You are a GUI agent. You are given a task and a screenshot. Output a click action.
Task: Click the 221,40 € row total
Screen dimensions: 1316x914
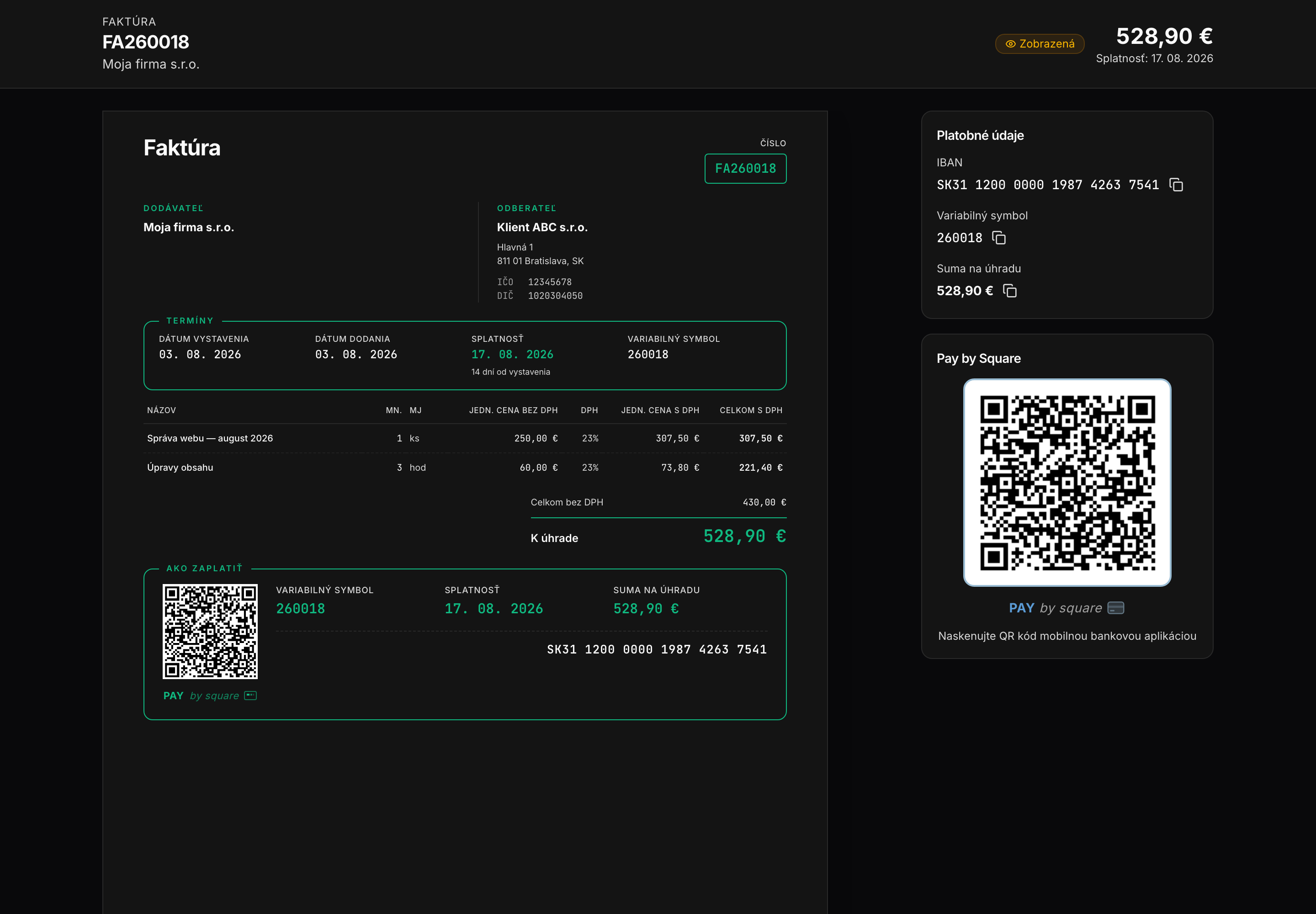[x=760, y=468]
